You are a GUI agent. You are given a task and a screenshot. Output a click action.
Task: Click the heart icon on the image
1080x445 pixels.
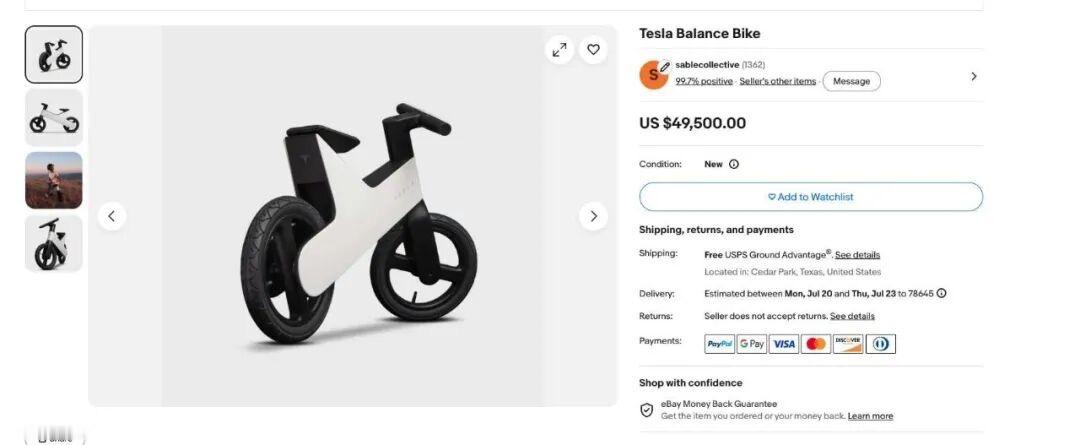pyautogui.click(x=593, y=50)
